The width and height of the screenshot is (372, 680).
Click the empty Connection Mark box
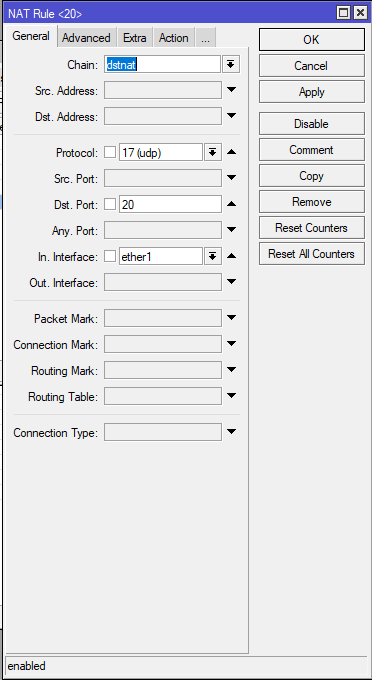(x=163, y=345)
